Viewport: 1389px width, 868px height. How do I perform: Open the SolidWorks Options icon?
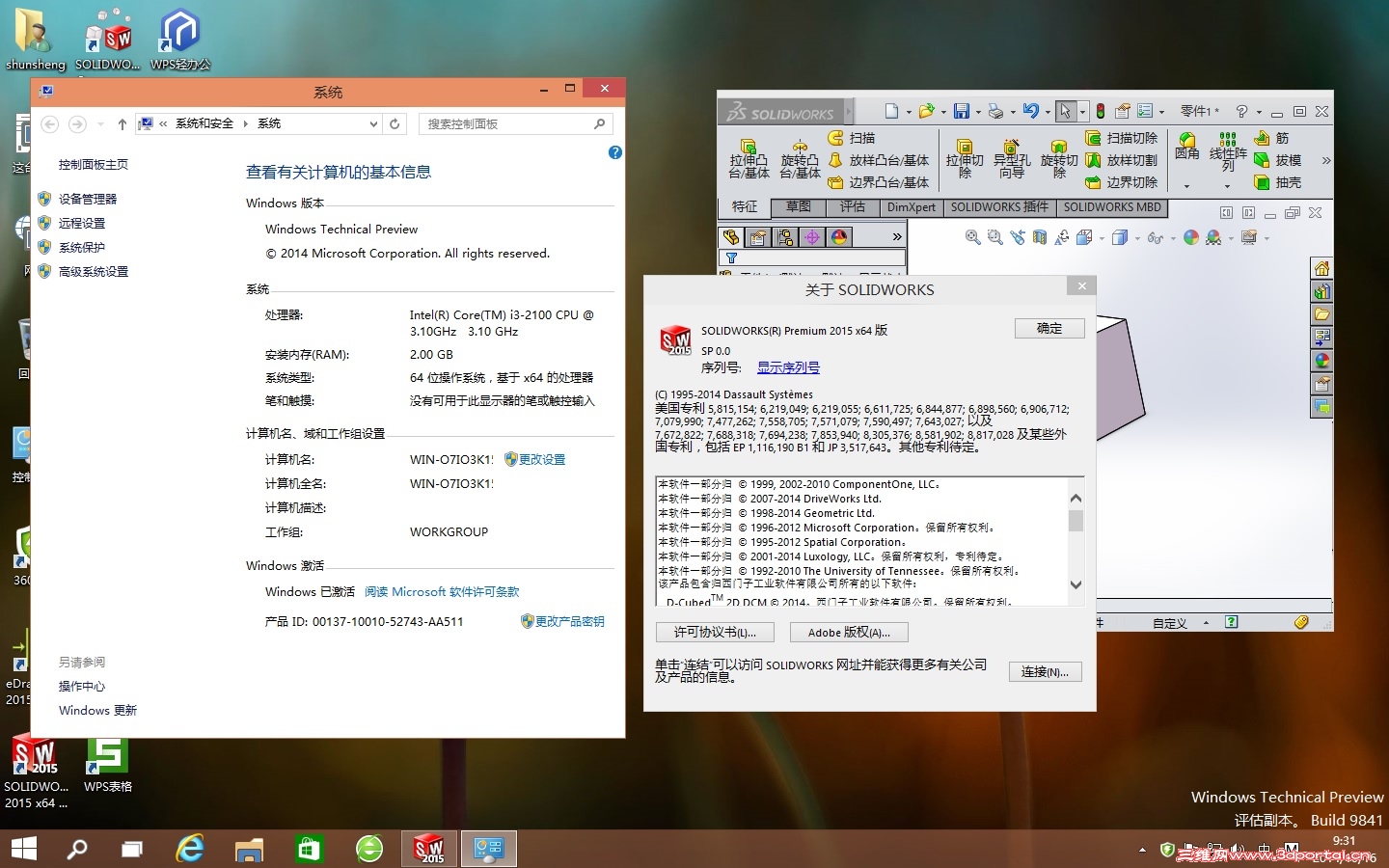pos(1145,111)
